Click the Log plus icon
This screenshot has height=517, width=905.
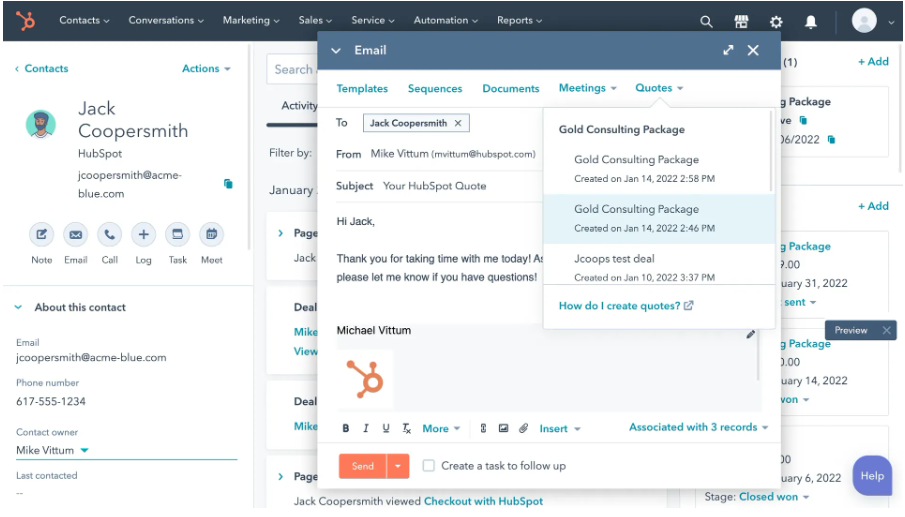pos(144,234)
